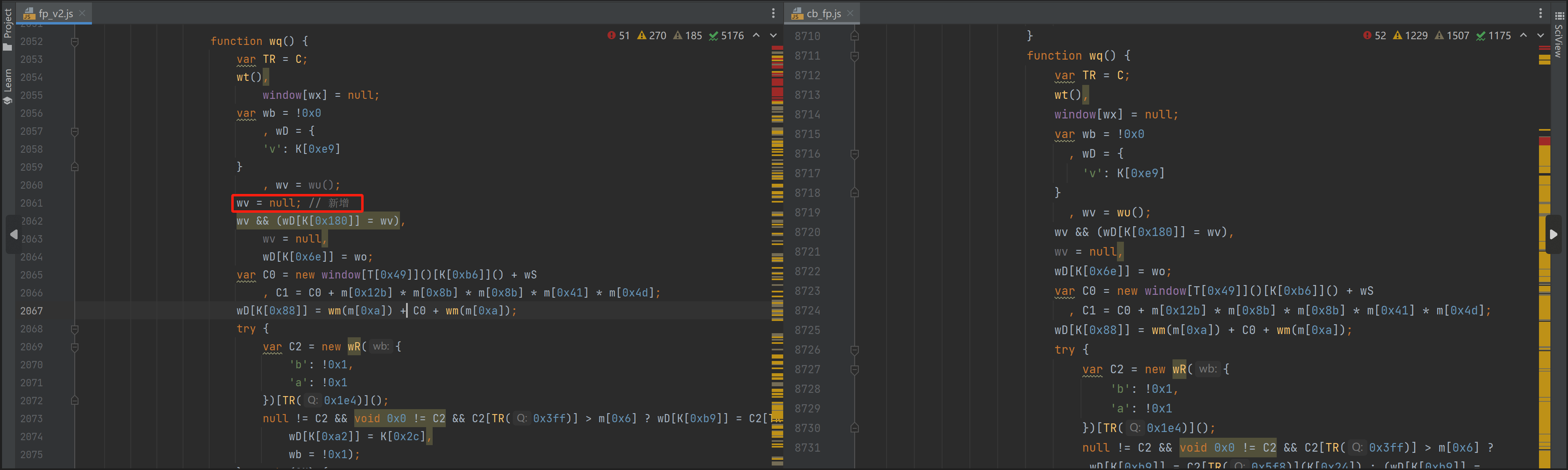Click the right-pointing arrow handle at the right edge
Screen dimensions: 1568x470
point(1553,234)
